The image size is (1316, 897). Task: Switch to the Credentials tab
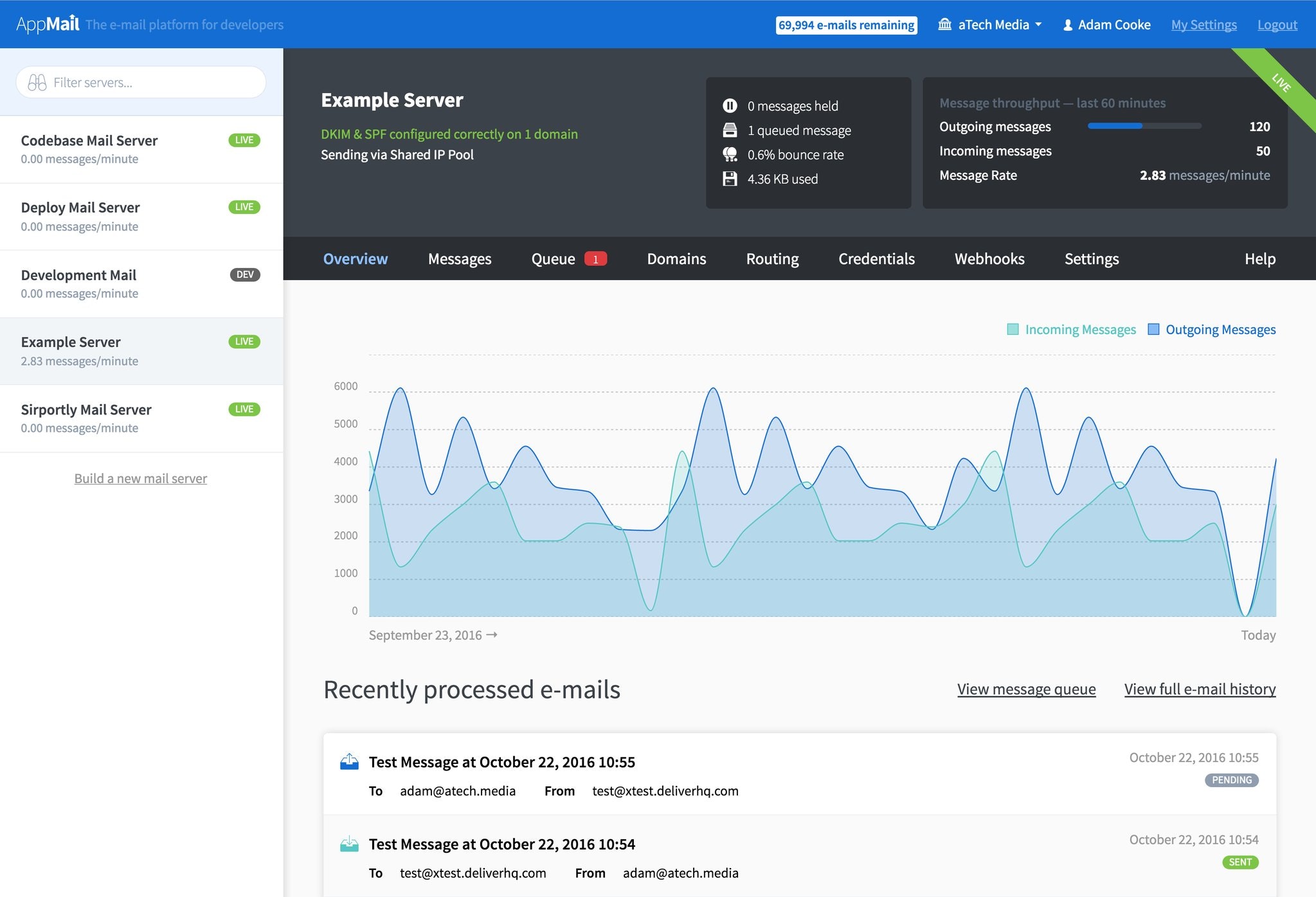876,259
